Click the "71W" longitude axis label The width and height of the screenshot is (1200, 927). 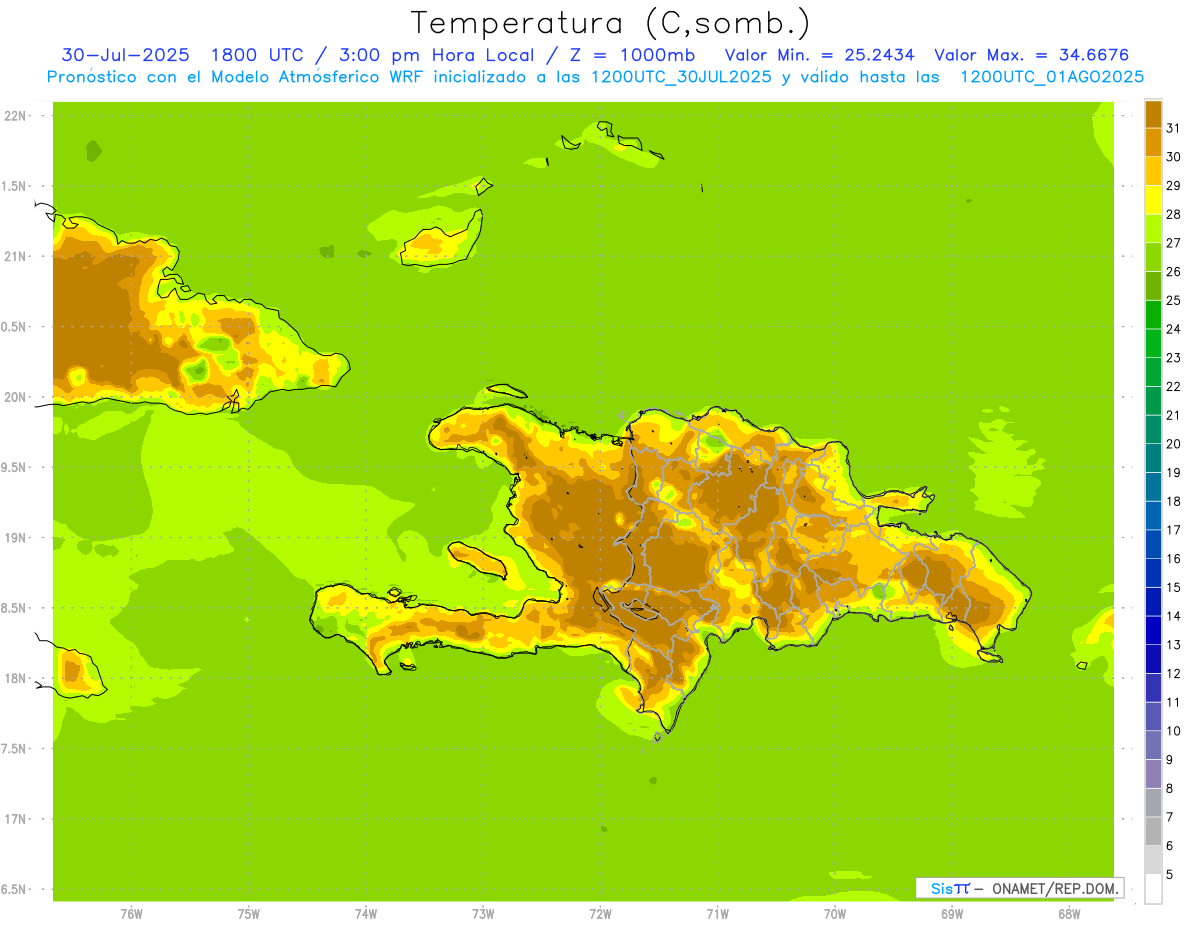[x=717, y=913]
